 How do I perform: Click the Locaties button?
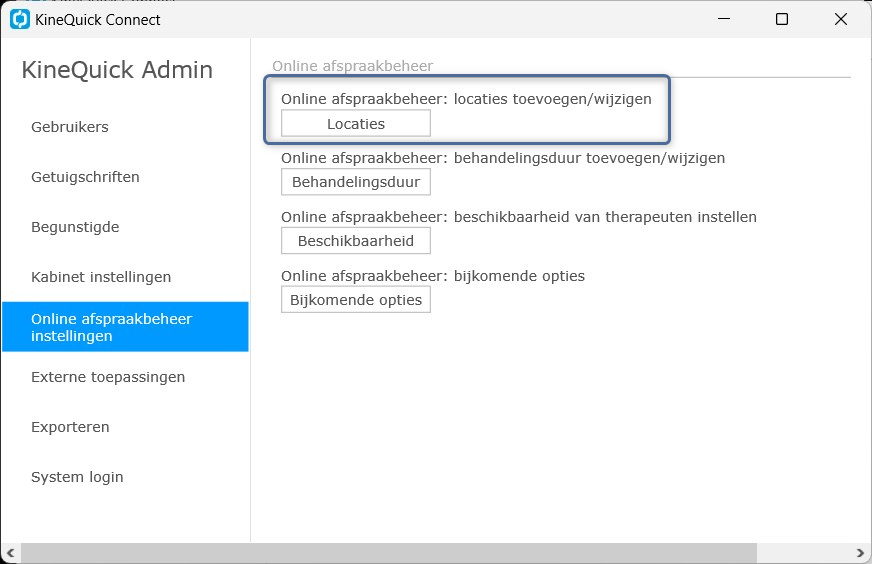point(356,123)
